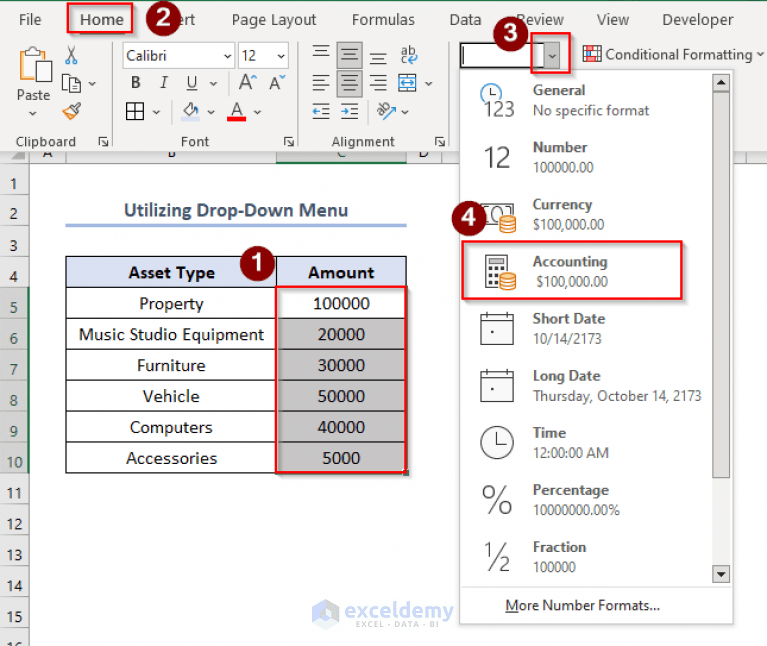Click the Wrap Text icon

408,55
